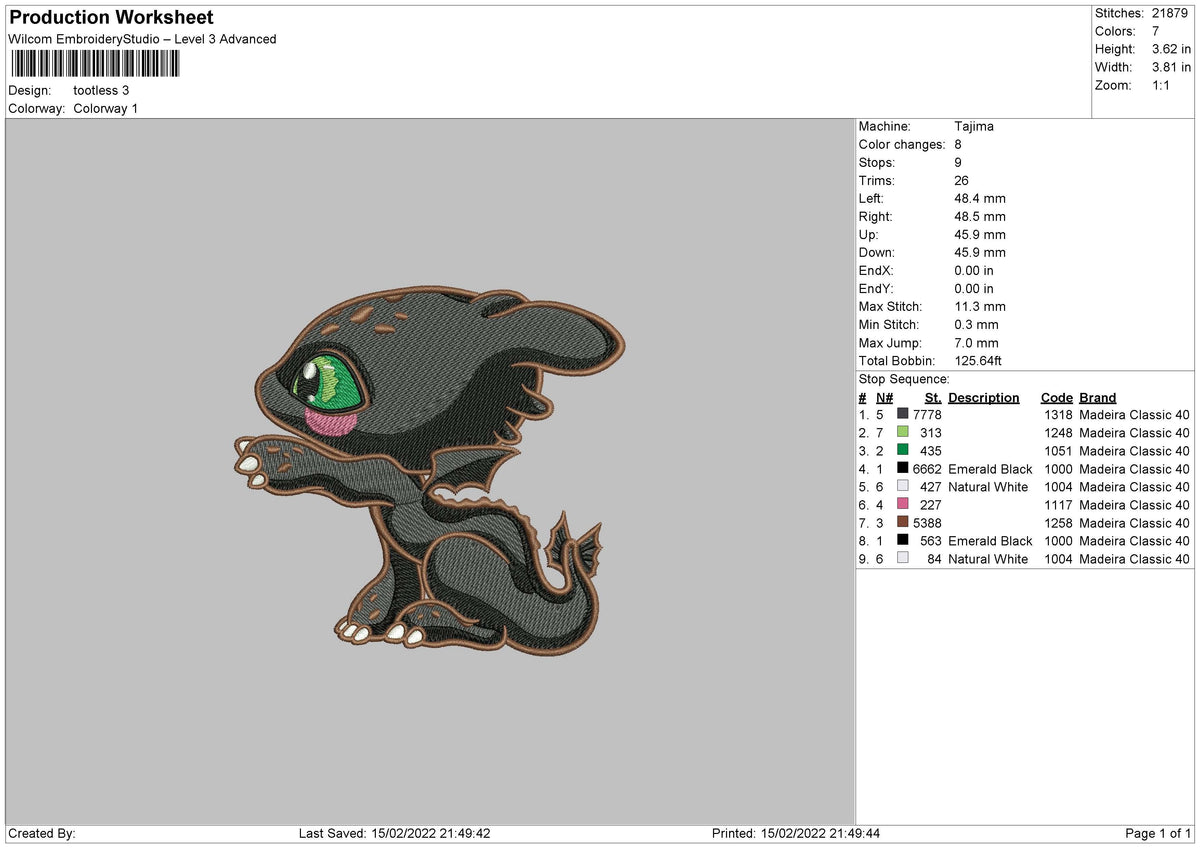1200x848 pixels.
Task: Click thread code 1051
Action: pos(1058,451)
